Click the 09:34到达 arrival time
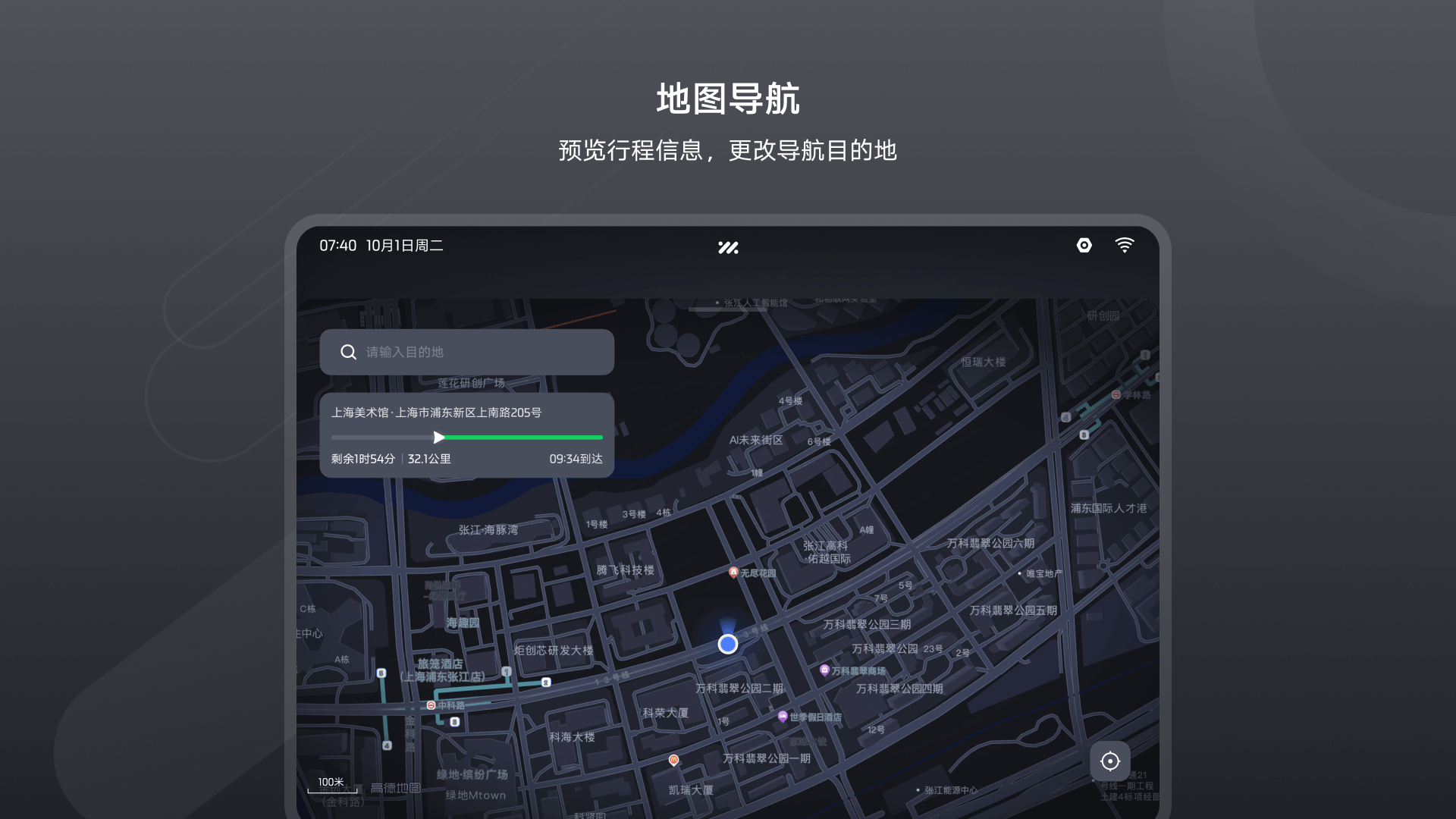 (576, 459)
